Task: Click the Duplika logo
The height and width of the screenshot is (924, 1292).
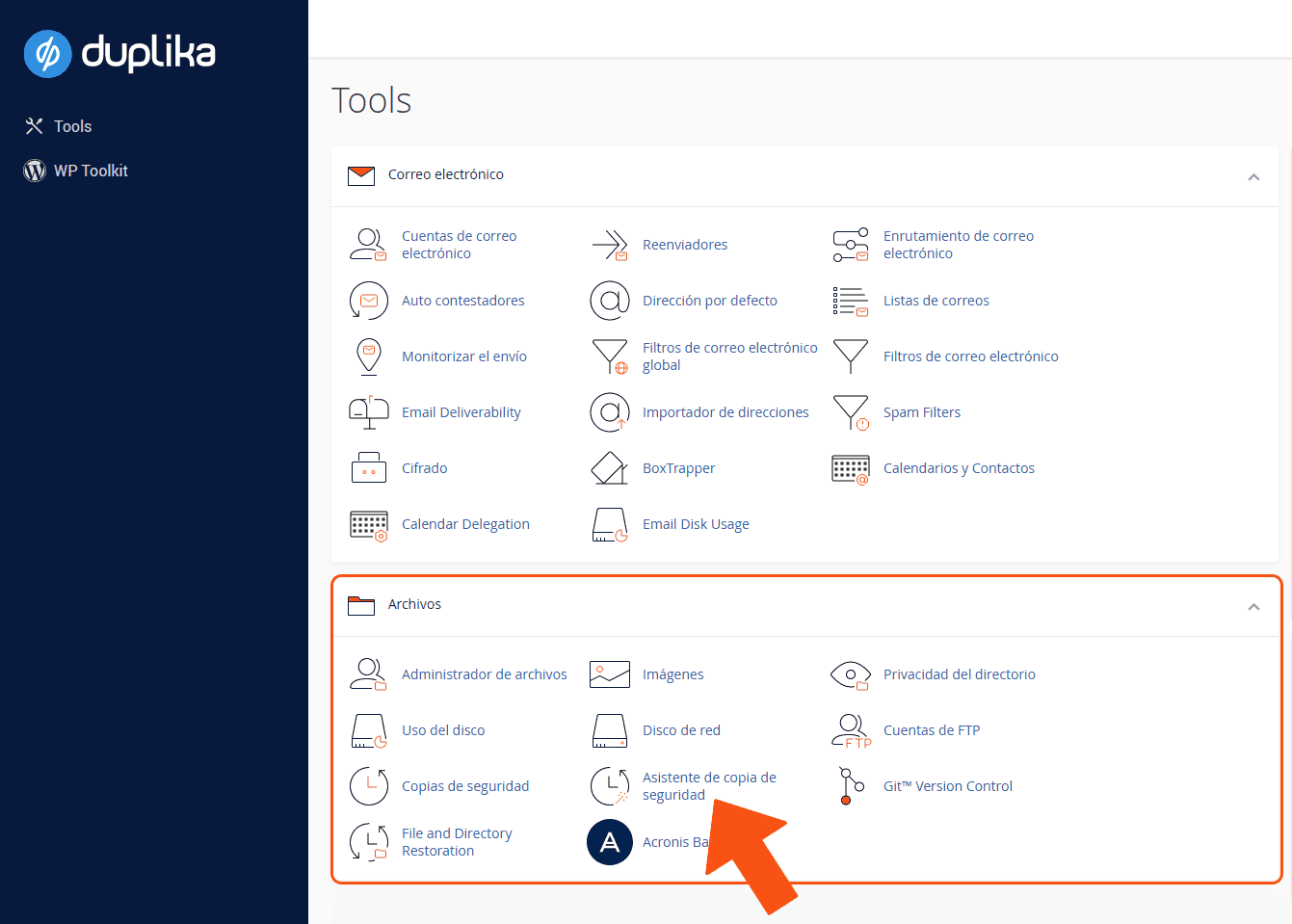Action: (x=119, y=53)
